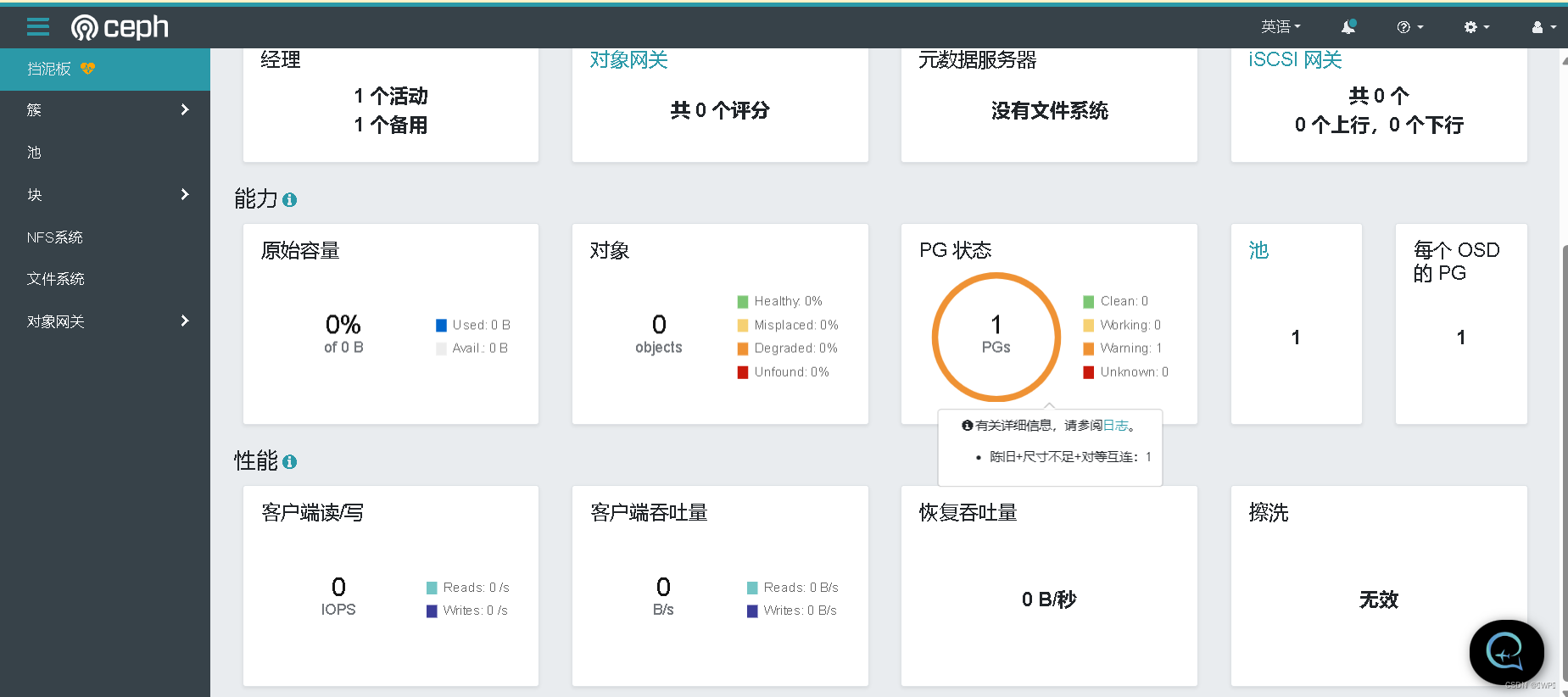
Task: Click the '0 B/秒' recovery throughput value
Action: click(x=1049, y=599)
